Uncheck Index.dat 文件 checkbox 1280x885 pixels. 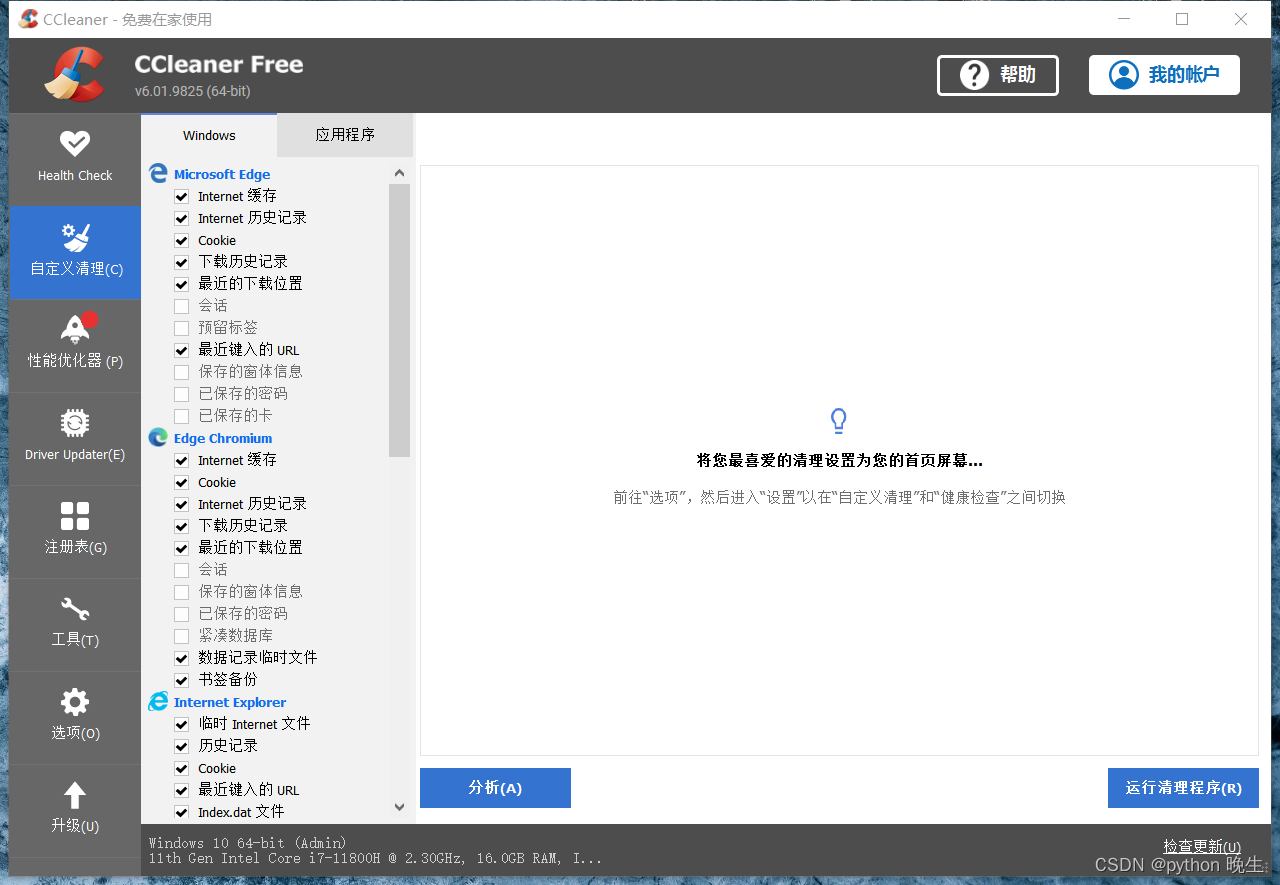tap(181, 812)
